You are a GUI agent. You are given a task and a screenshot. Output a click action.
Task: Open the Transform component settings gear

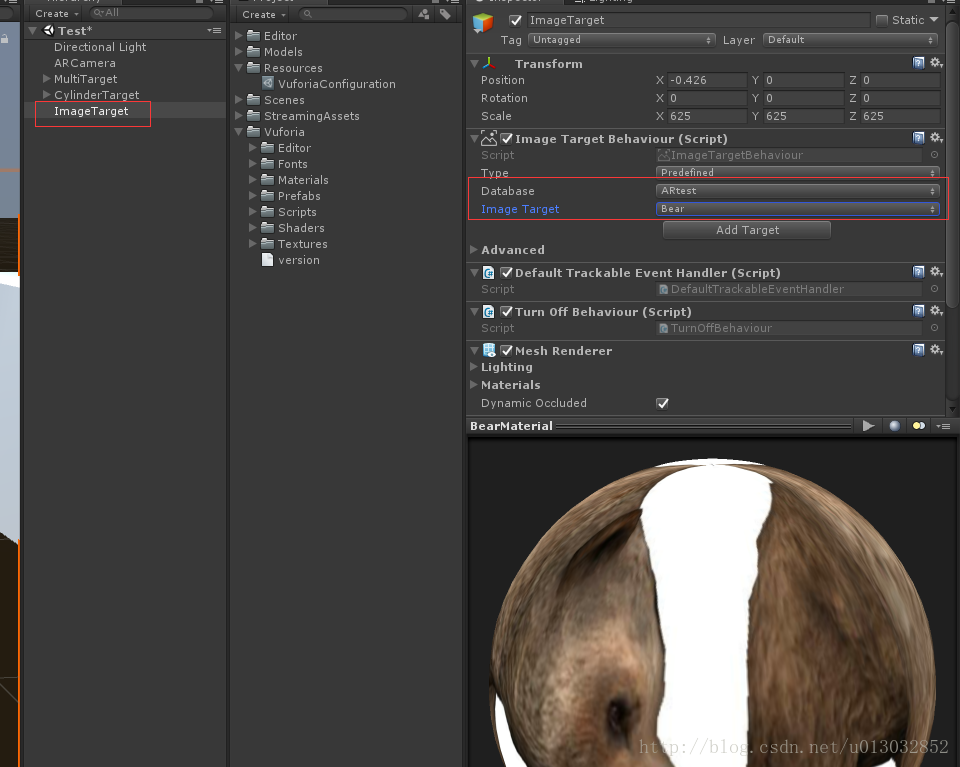coord(937,63)
